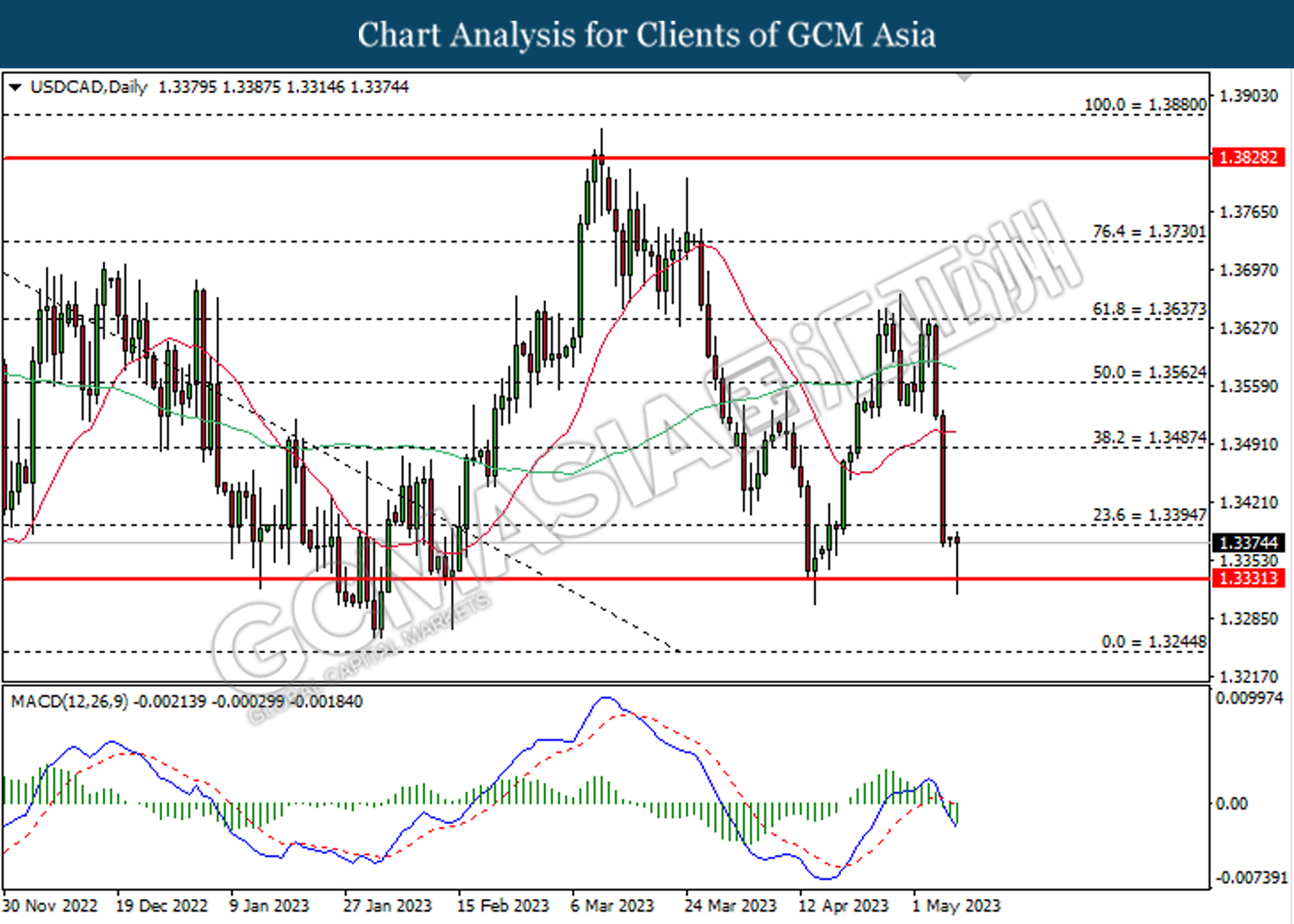The image size is (1294, 924).
Task: Click the date label 9 Jan 2023
Action: (269, 906)
